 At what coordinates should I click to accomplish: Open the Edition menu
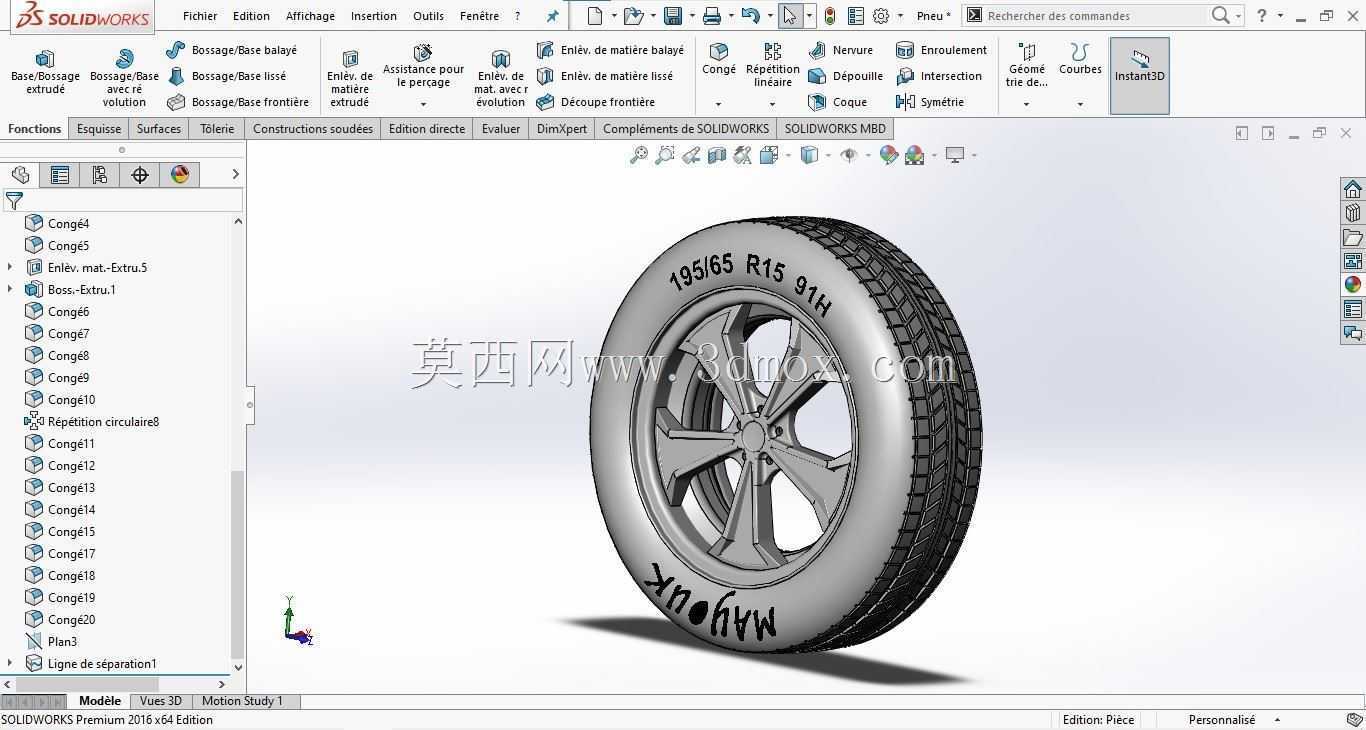coord(251,16)
